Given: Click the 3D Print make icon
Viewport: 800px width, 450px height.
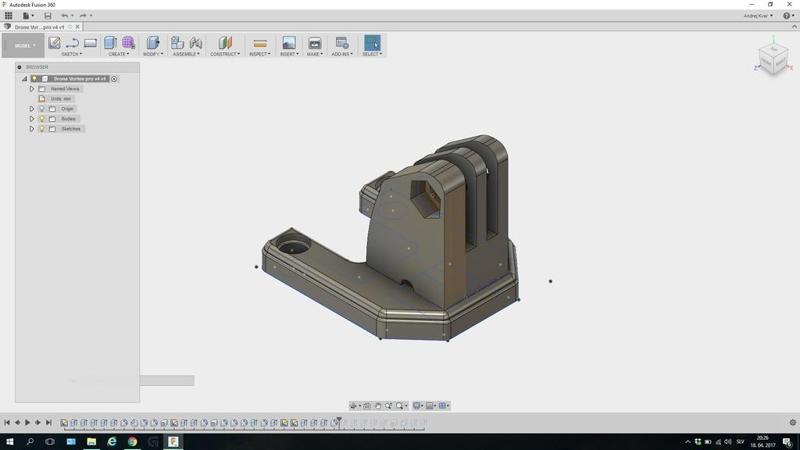Looking at the screenshot, I should click(314, 43).
